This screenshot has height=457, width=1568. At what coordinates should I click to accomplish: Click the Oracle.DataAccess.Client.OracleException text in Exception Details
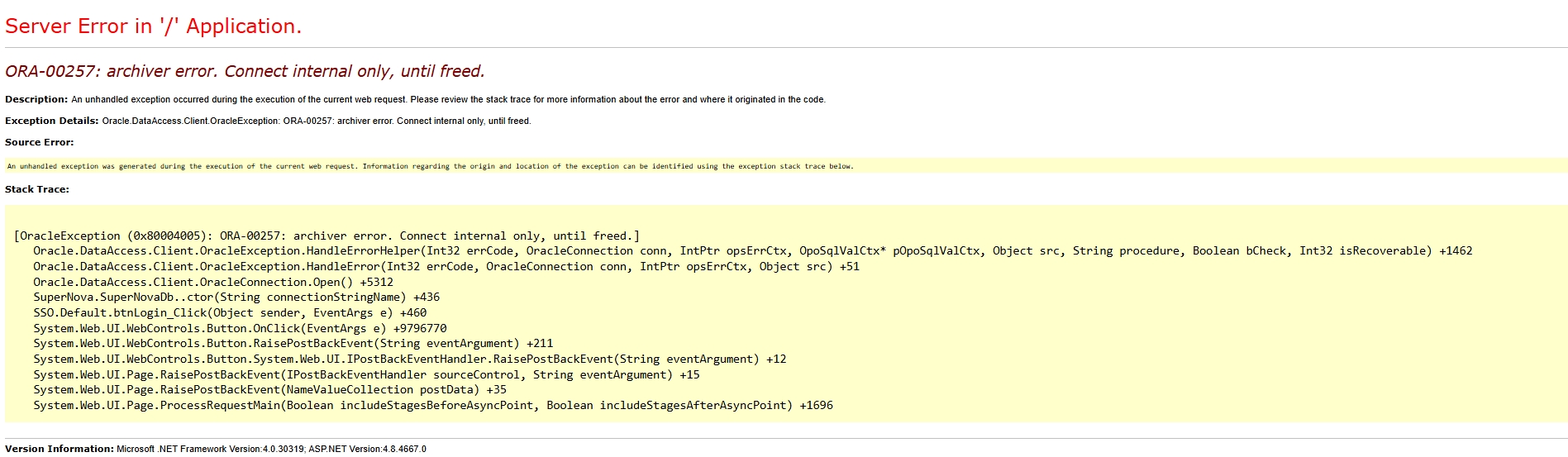(190, 121)
